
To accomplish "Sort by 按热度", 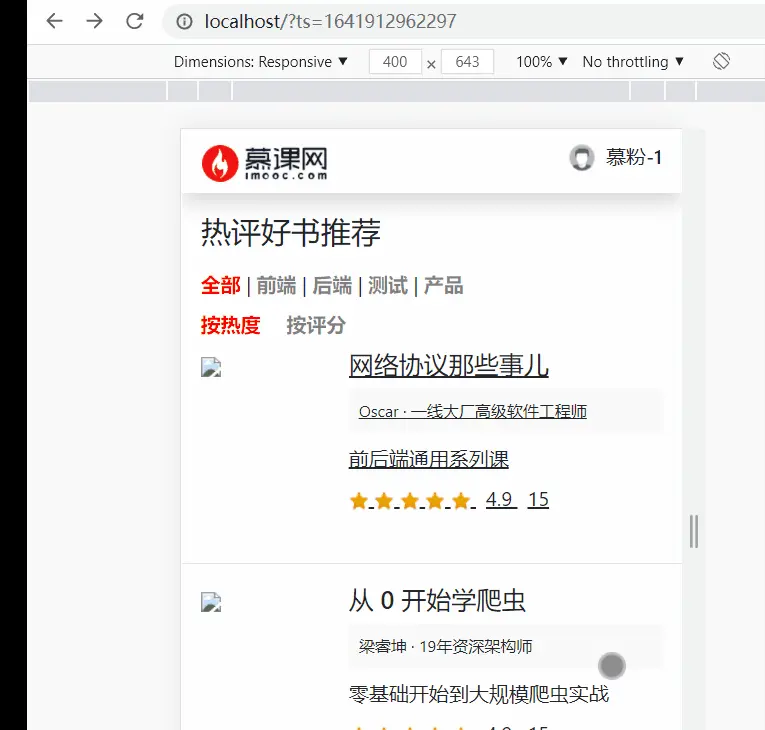I will [230, 325].
